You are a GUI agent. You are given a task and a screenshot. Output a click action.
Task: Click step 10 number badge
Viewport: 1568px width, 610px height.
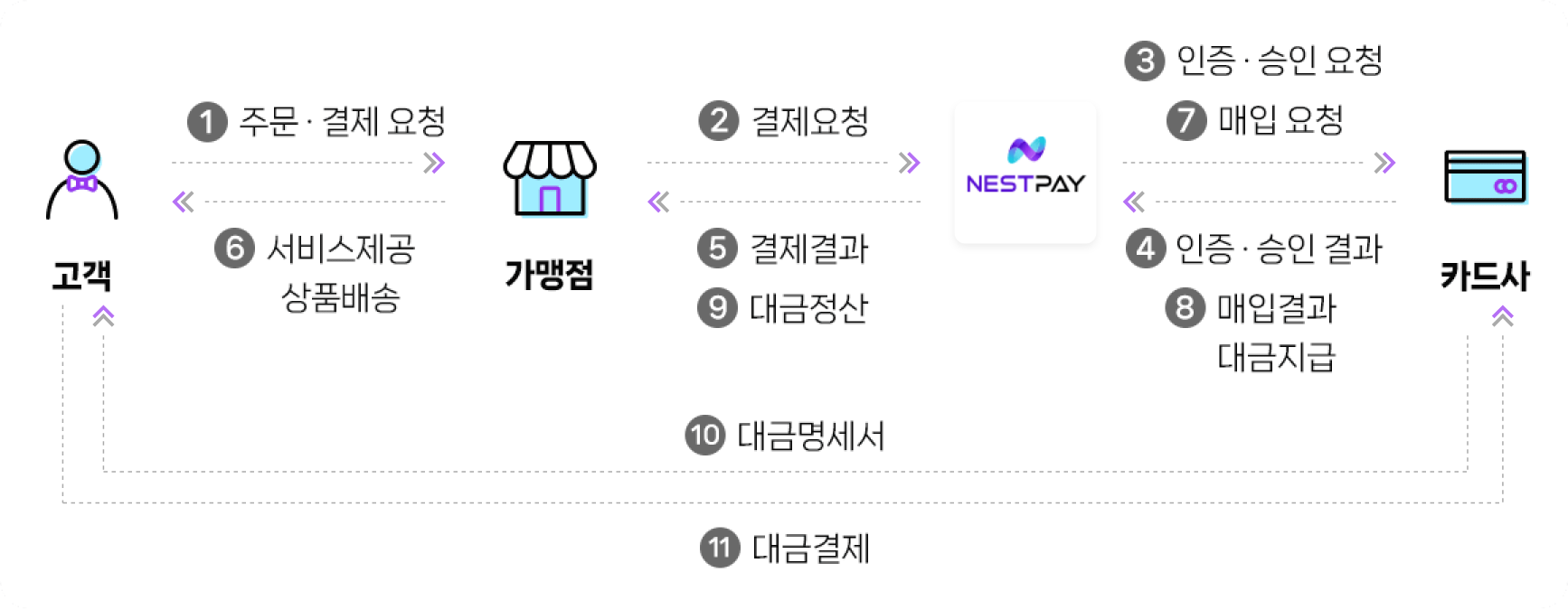[x=705, y=436]
